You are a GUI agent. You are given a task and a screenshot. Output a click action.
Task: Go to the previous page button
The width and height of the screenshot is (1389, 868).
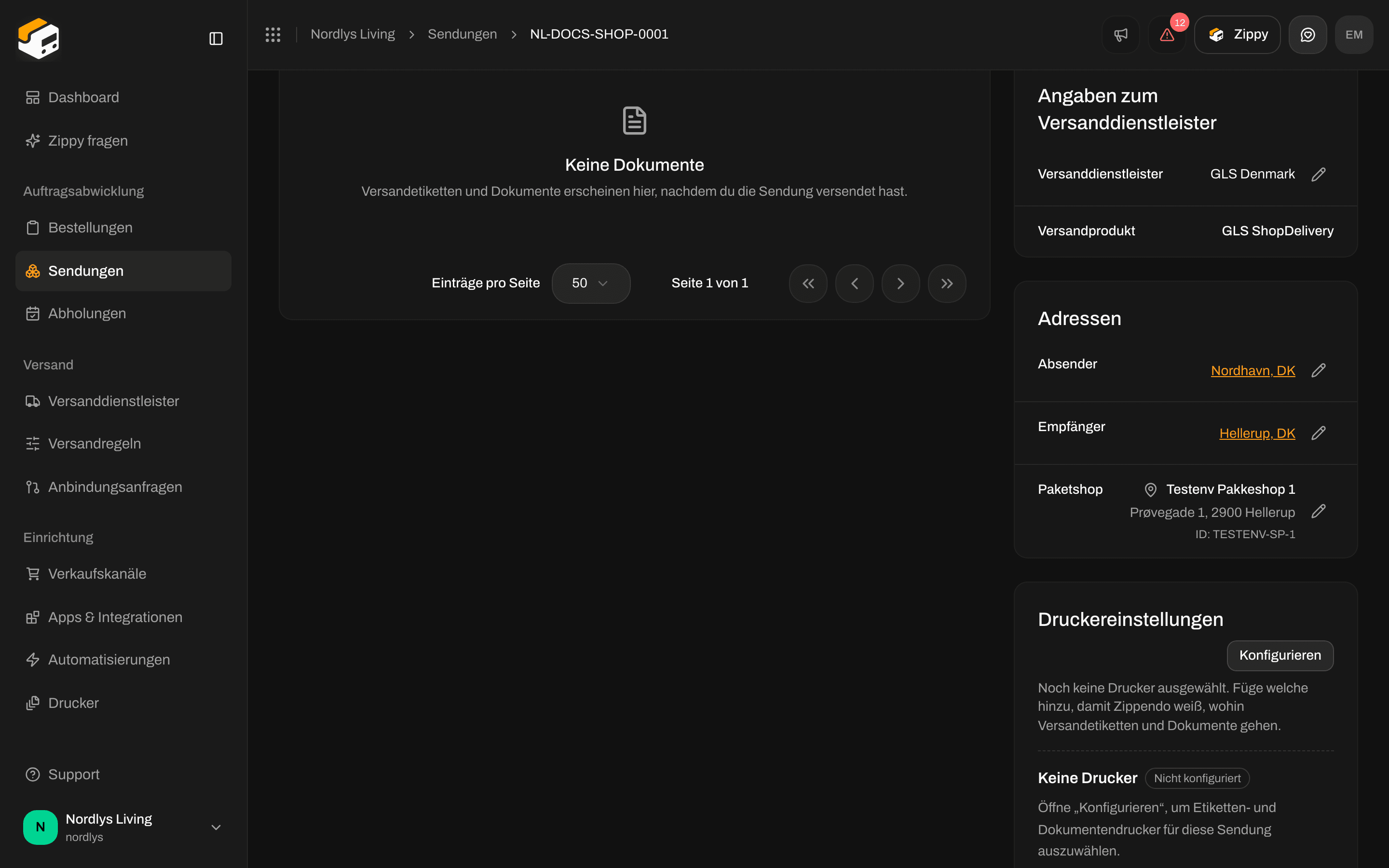[855, 283]
